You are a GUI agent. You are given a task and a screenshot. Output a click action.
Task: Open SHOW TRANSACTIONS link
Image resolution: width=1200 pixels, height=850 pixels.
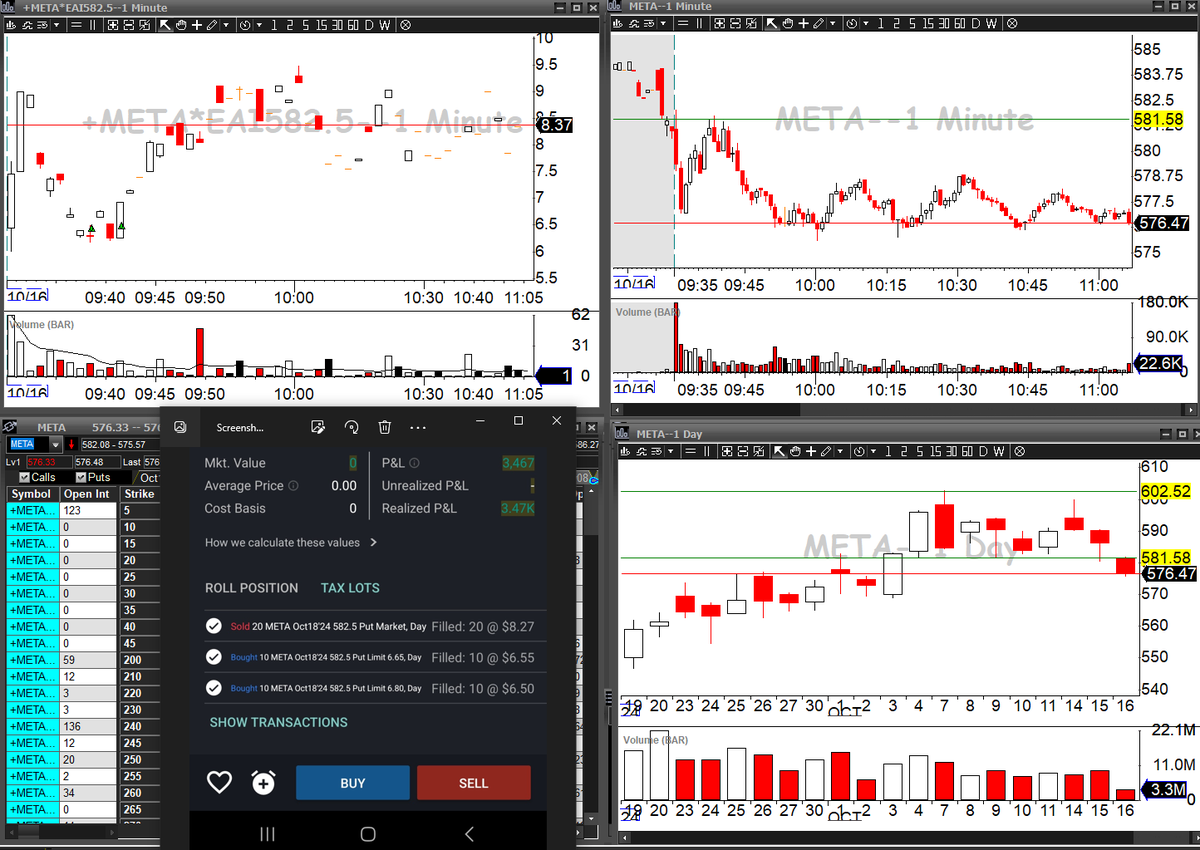278,722
